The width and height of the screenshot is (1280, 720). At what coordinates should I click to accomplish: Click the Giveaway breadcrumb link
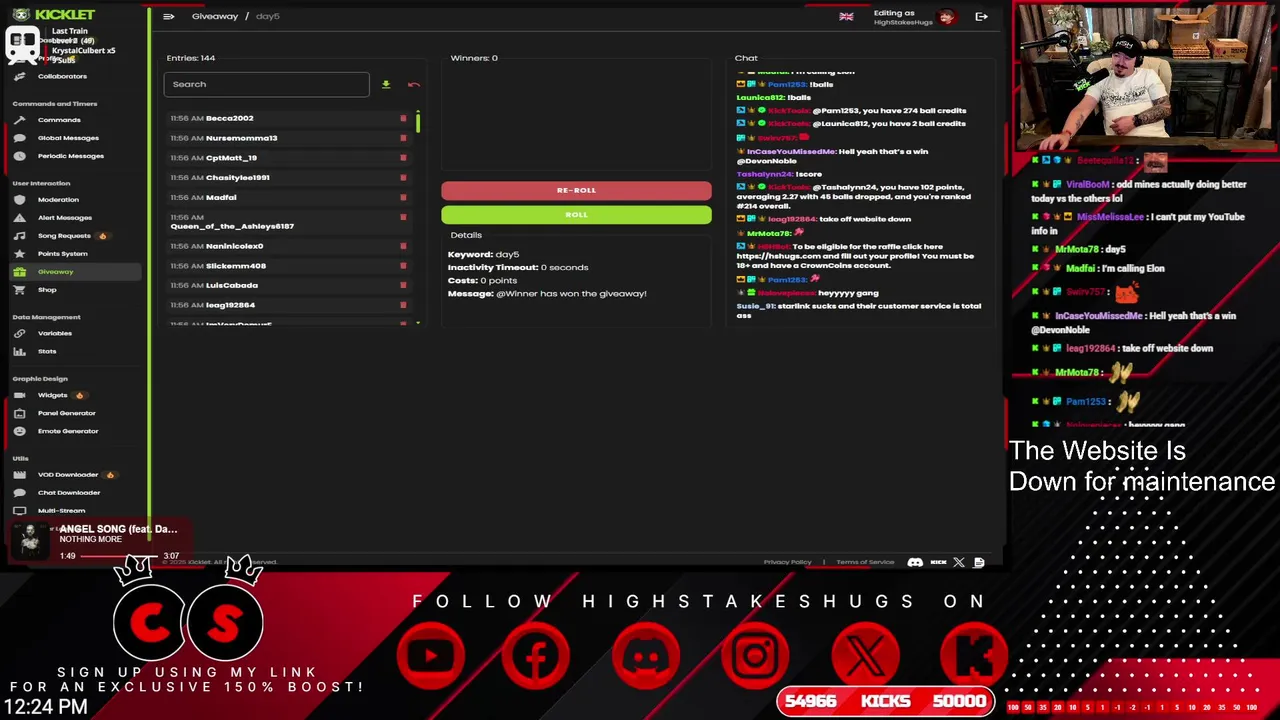click(x=214, y=16)
